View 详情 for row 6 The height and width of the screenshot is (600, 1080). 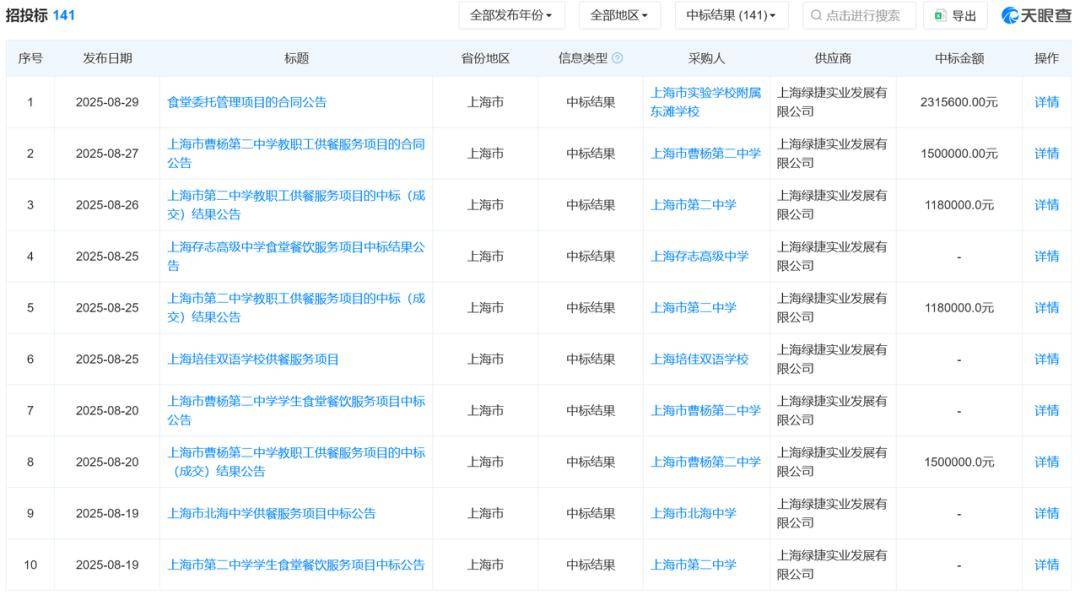coord(1046,359)
